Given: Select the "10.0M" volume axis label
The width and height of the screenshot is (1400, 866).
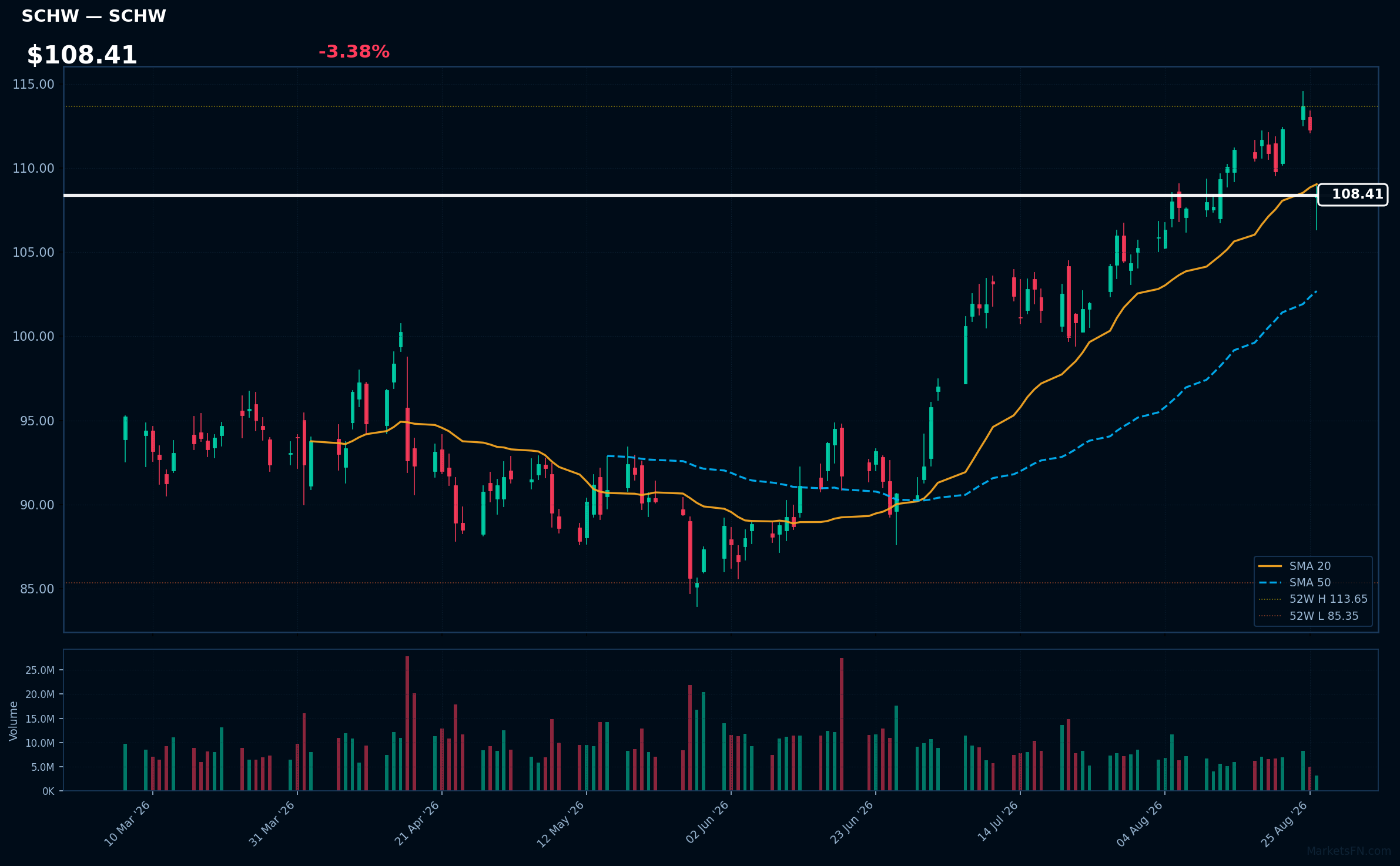Looking at the screenshot, I should 40,743.
